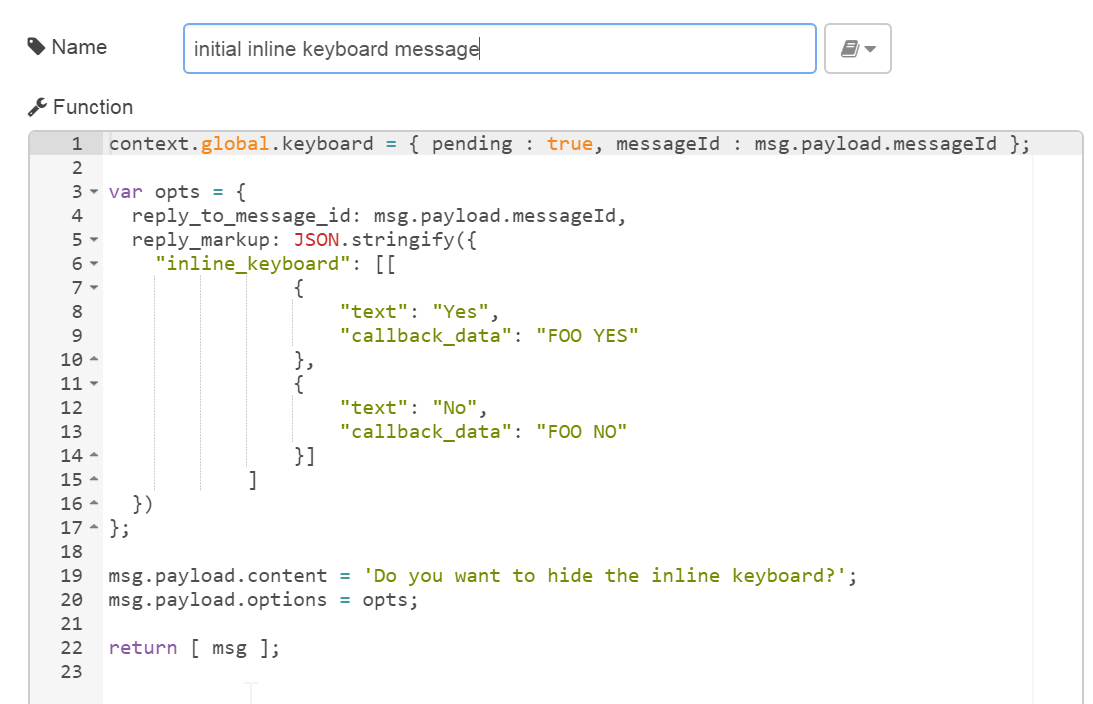Fold the Yes button object at line 7
This screenshot has height=704, width=1093.
point(94,288)
